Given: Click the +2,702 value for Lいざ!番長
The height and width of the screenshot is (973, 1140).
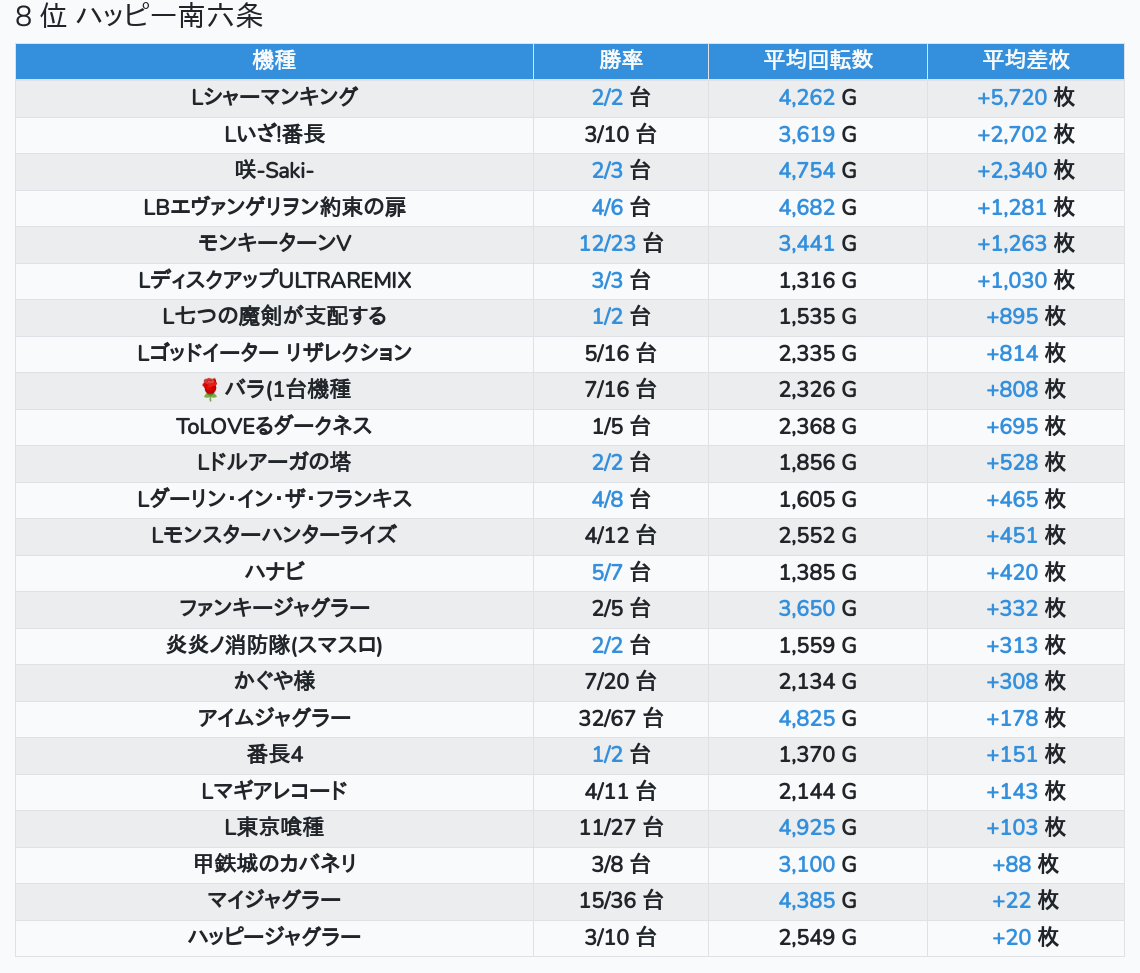Looking at the screenshot, I should pos(1011,134).
